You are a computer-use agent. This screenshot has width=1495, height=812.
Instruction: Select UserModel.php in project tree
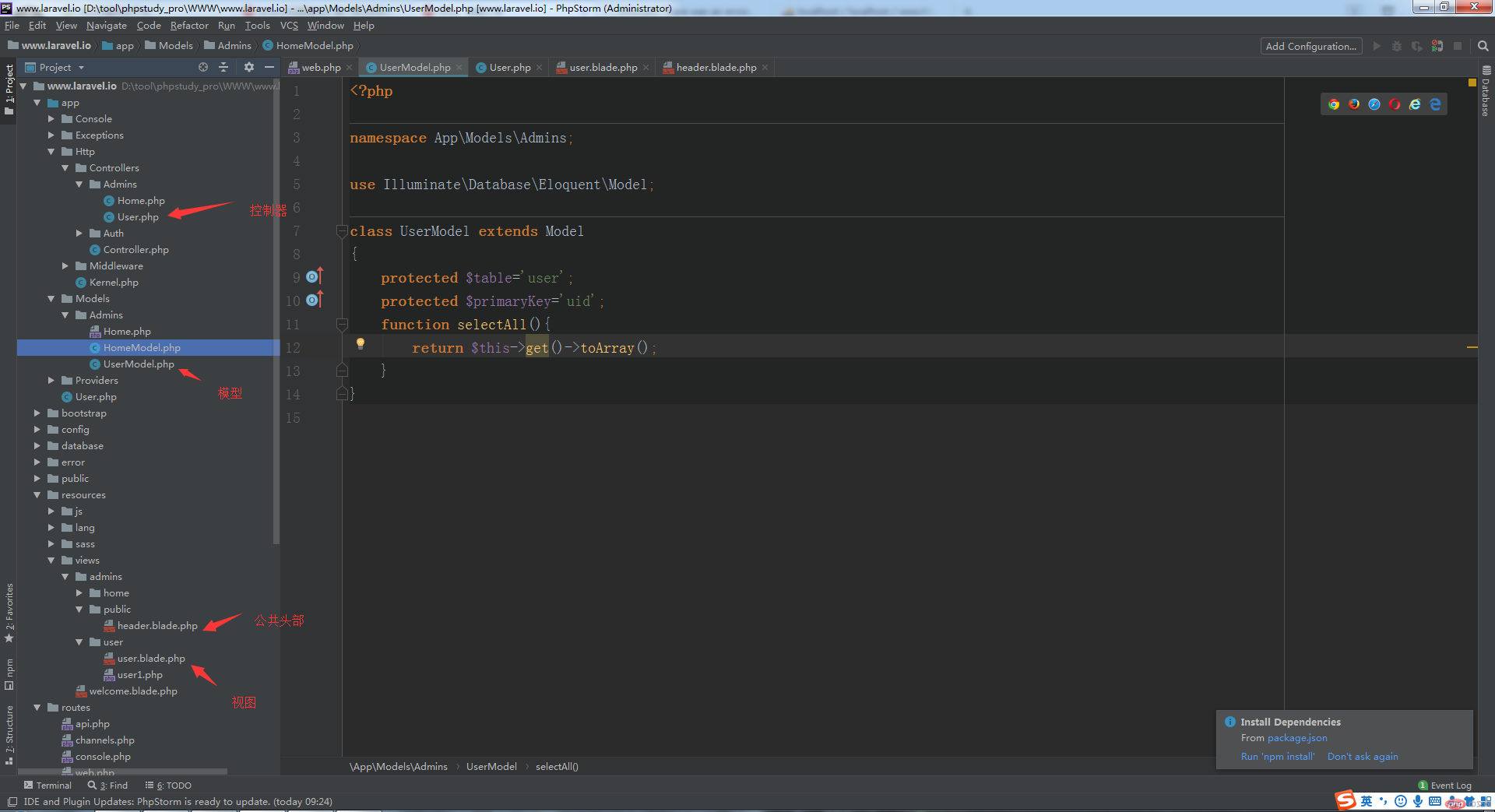pyautogui.click(x=139, y=364)
